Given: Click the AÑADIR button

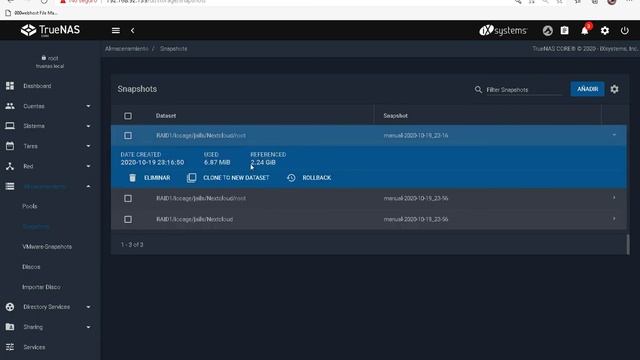Looking at the screenshot, I should click(x=587, y=89).
